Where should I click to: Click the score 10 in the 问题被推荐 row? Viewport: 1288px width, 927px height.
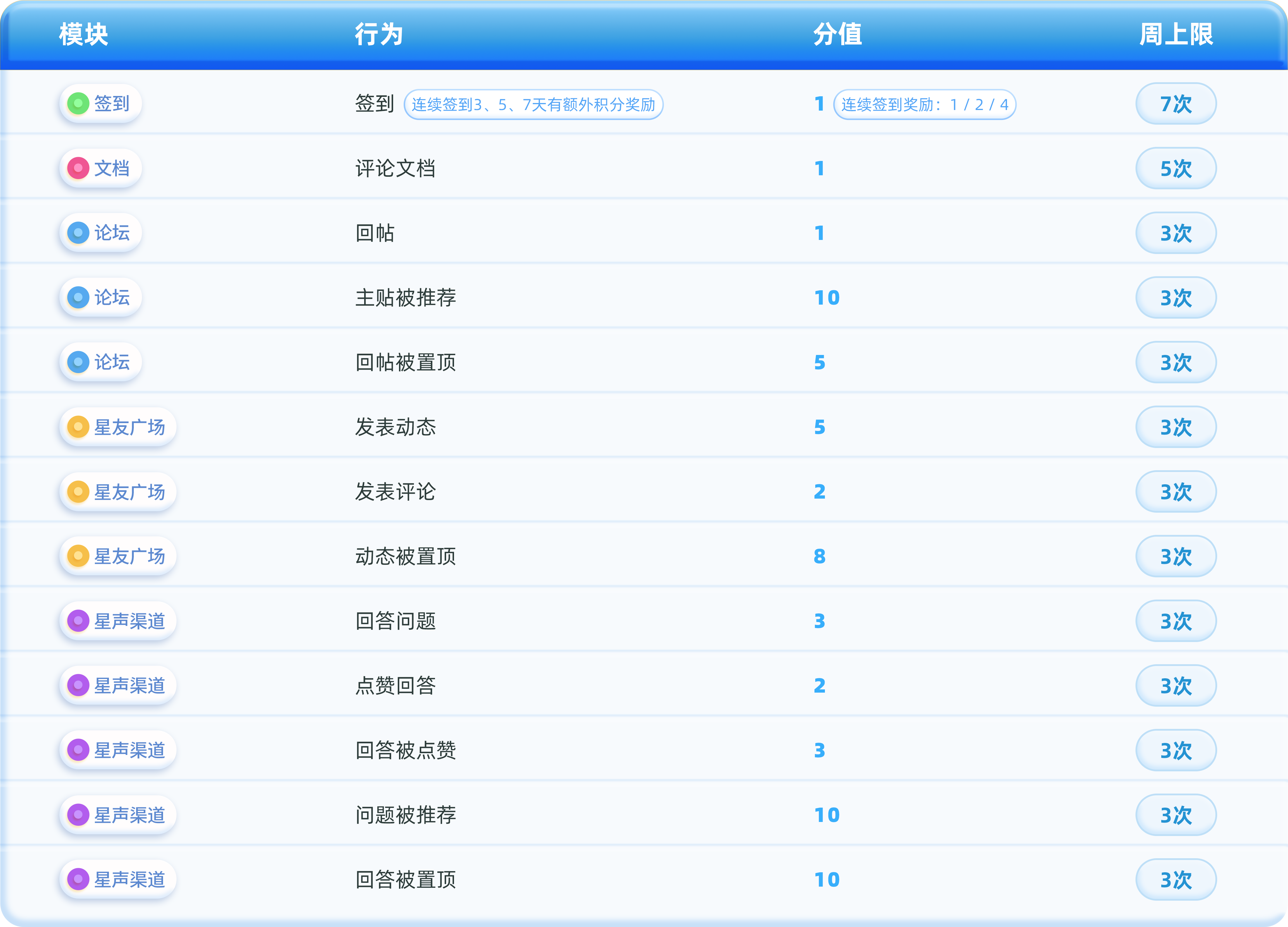(x=827, y=815)
